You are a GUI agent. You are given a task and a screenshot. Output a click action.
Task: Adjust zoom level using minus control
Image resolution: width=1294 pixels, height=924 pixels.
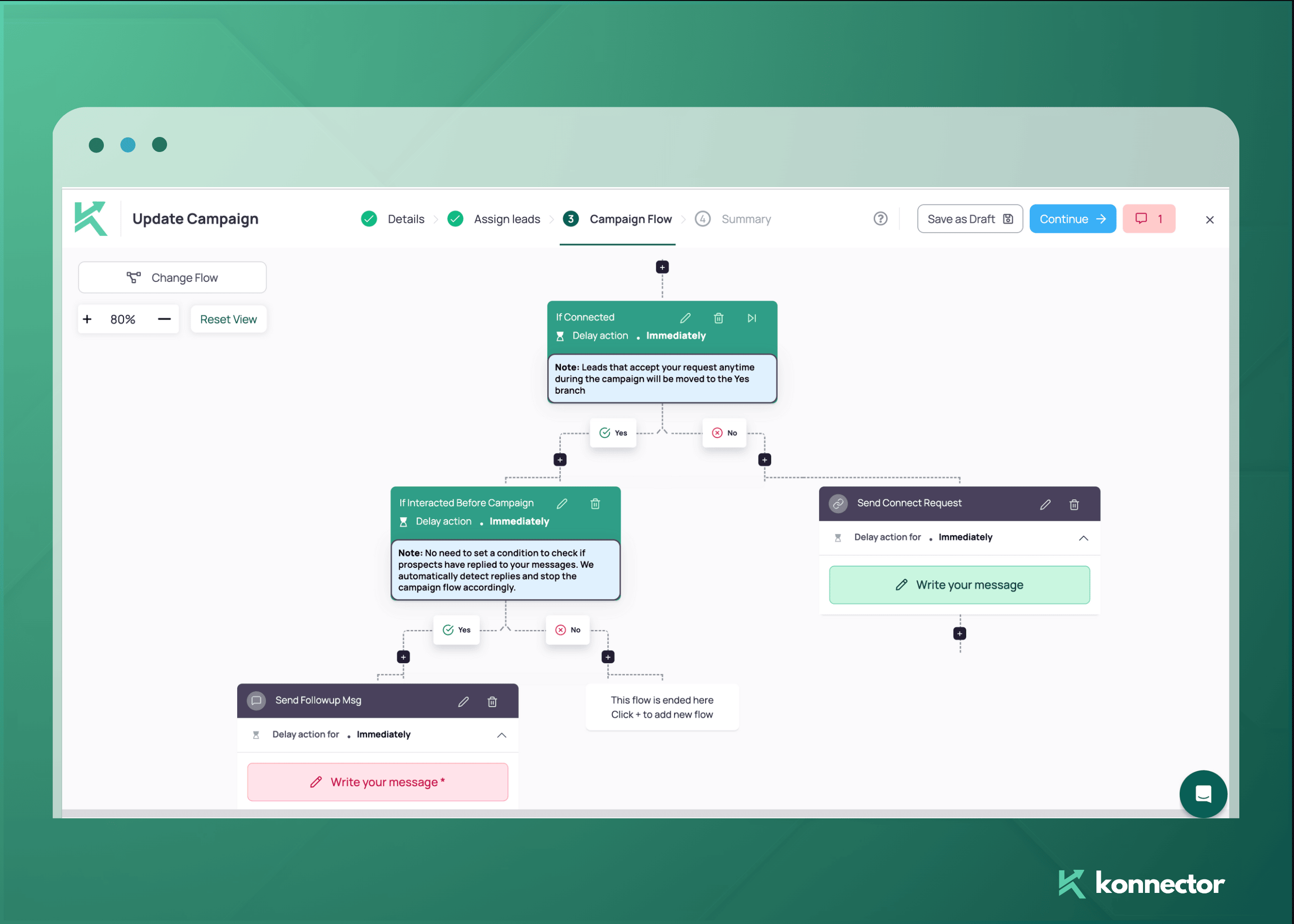point(164,318)
